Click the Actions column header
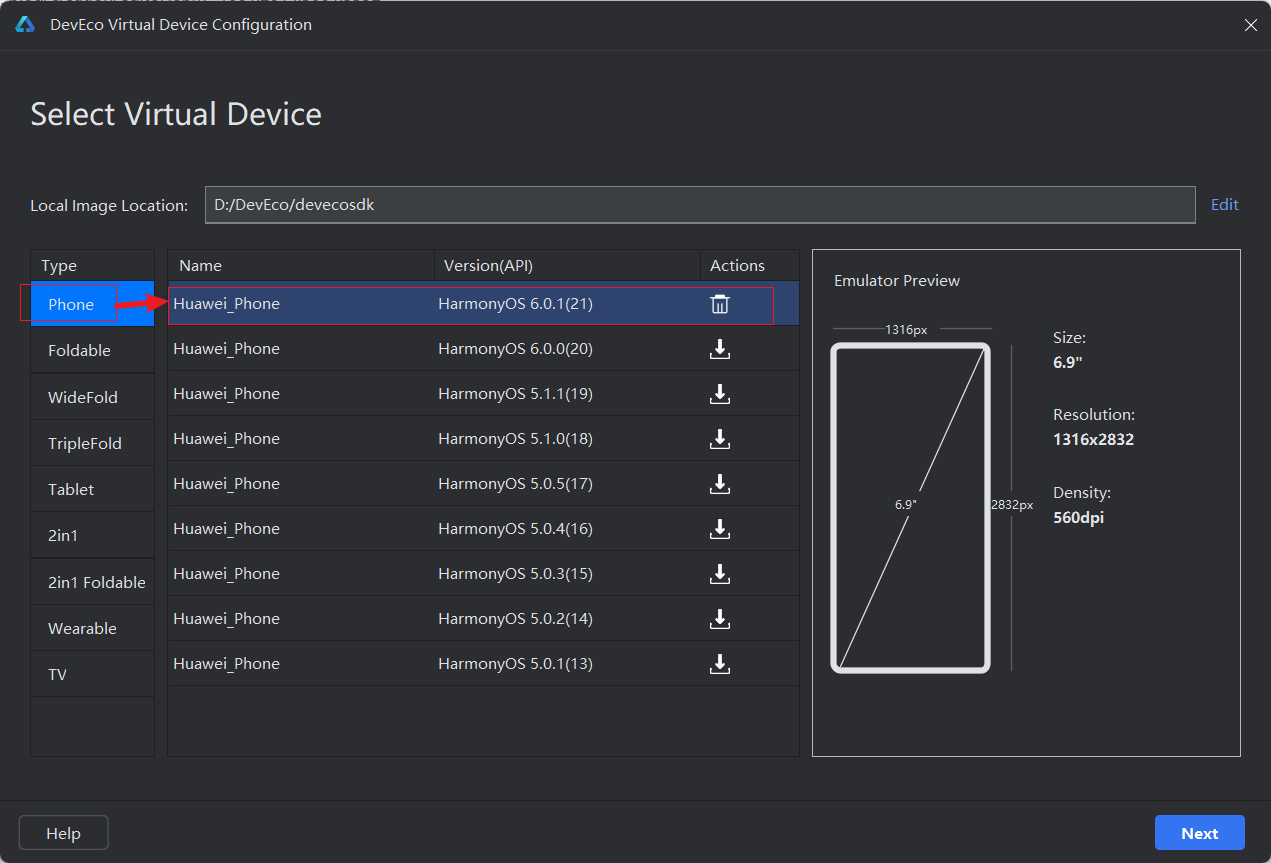 (750, 265)
